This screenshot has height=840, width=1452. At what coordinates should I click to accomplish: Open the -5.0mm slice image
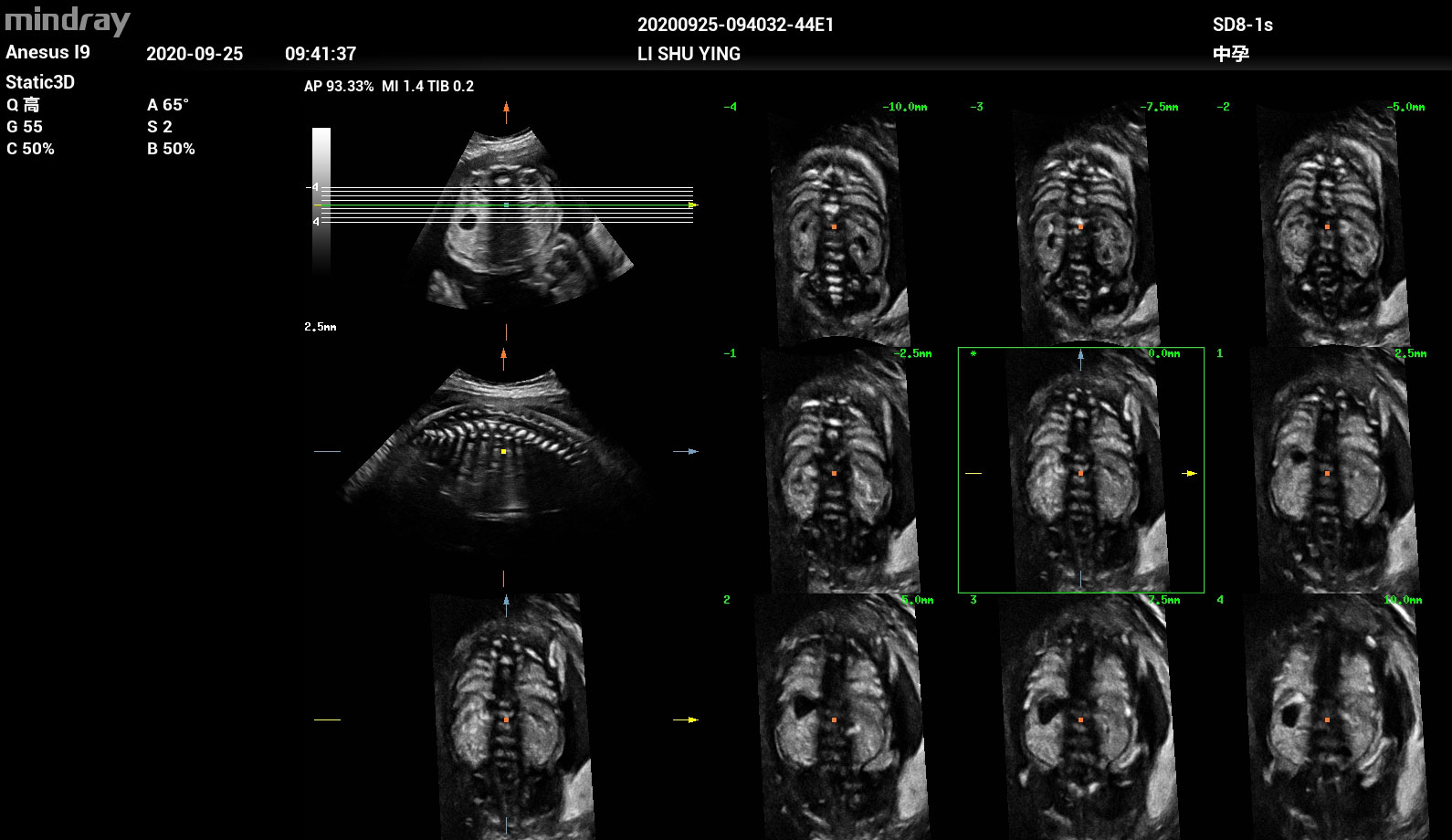click(x=1327, y=224)
